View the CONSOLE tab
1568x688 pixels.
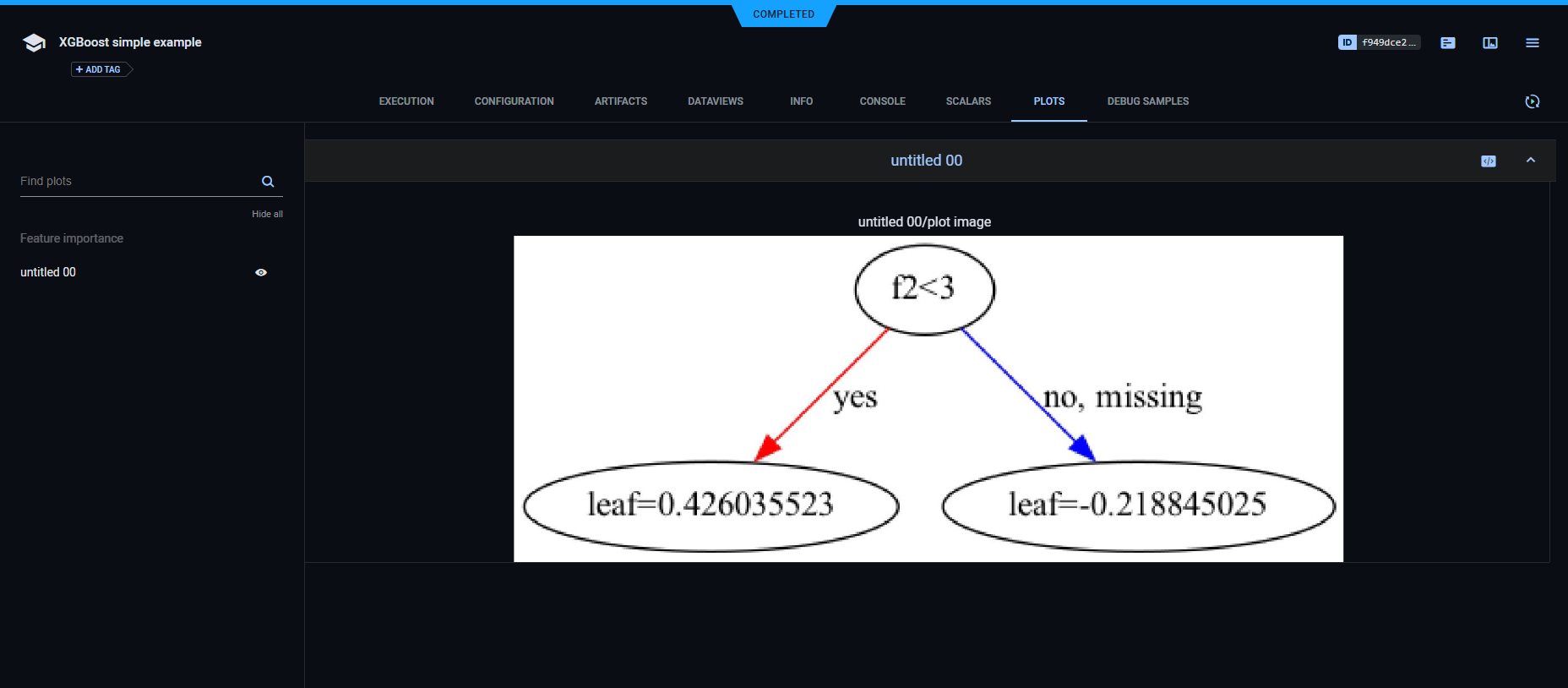(x=882, y=101)
